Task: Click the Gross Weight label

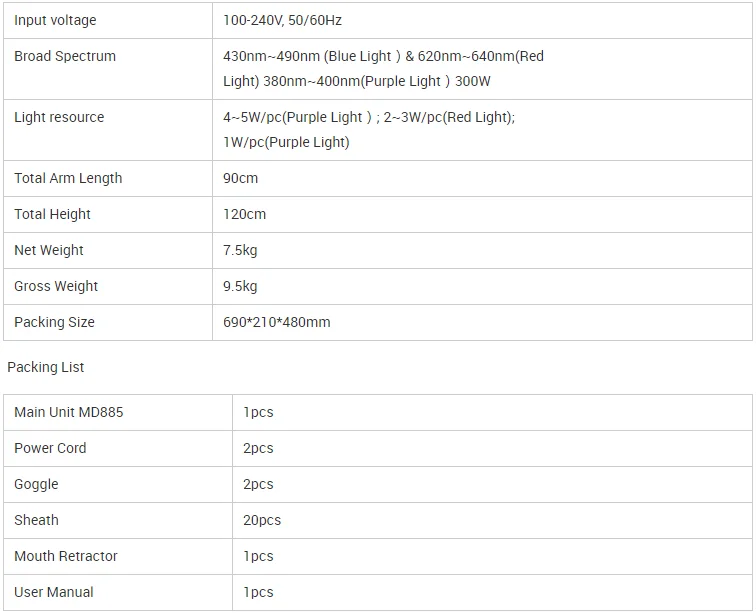Action: (56, 286)
